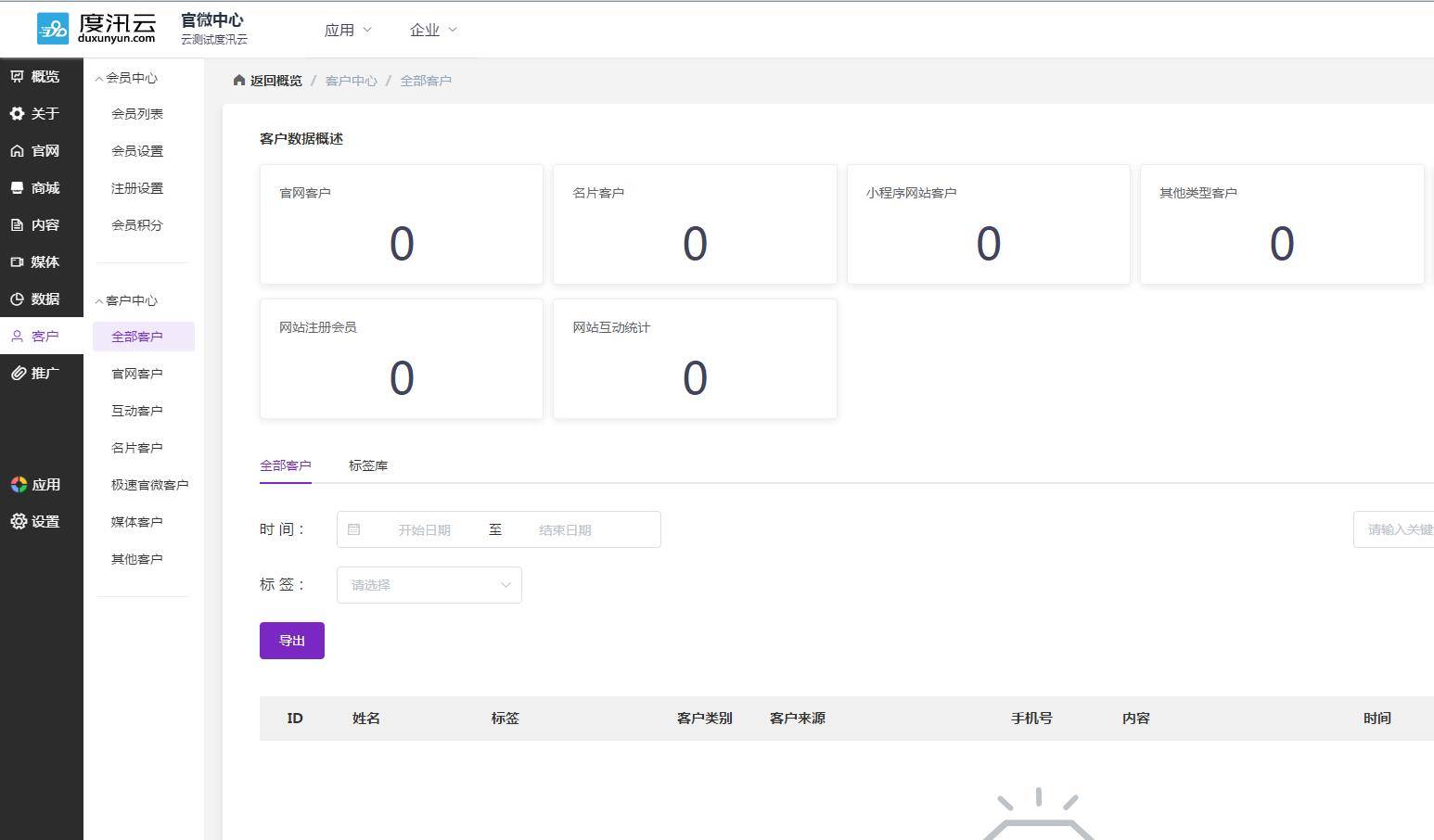The height and width of the screenshot is (840, 1434).
Task: Click the 度汛云 cloud logo icon
Action: [x=53, y=29]
